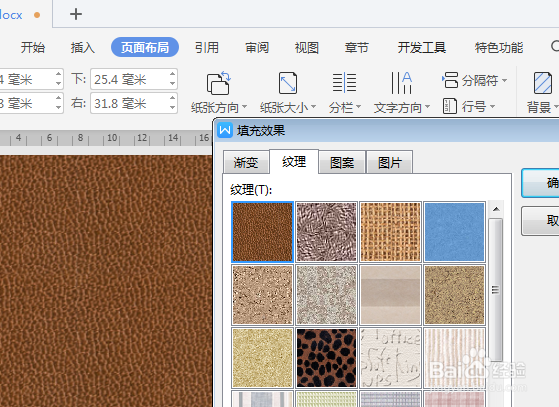
Task: Expand the 纸张方向 dropdown arrow
Action: pyautogui.click(x=245, y=107)
